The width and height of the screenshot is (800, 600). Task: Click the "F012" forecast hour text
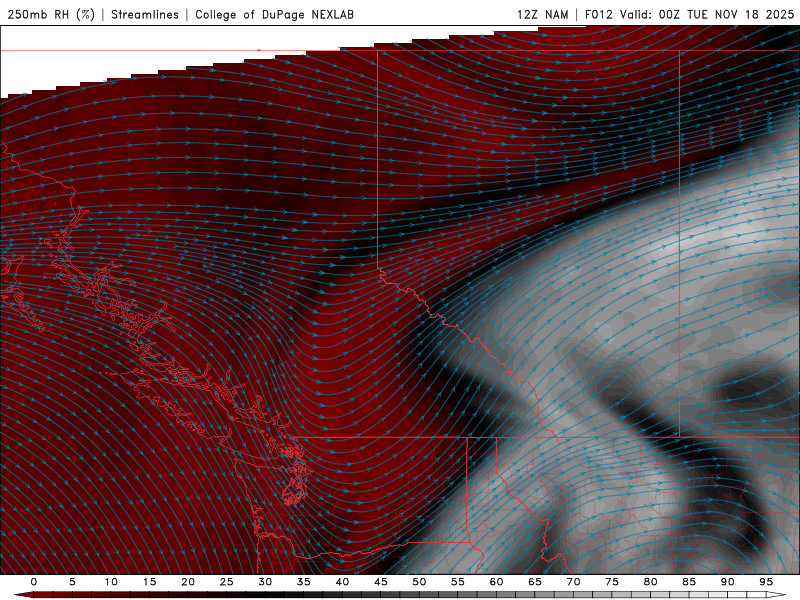[x=598, y=14]
